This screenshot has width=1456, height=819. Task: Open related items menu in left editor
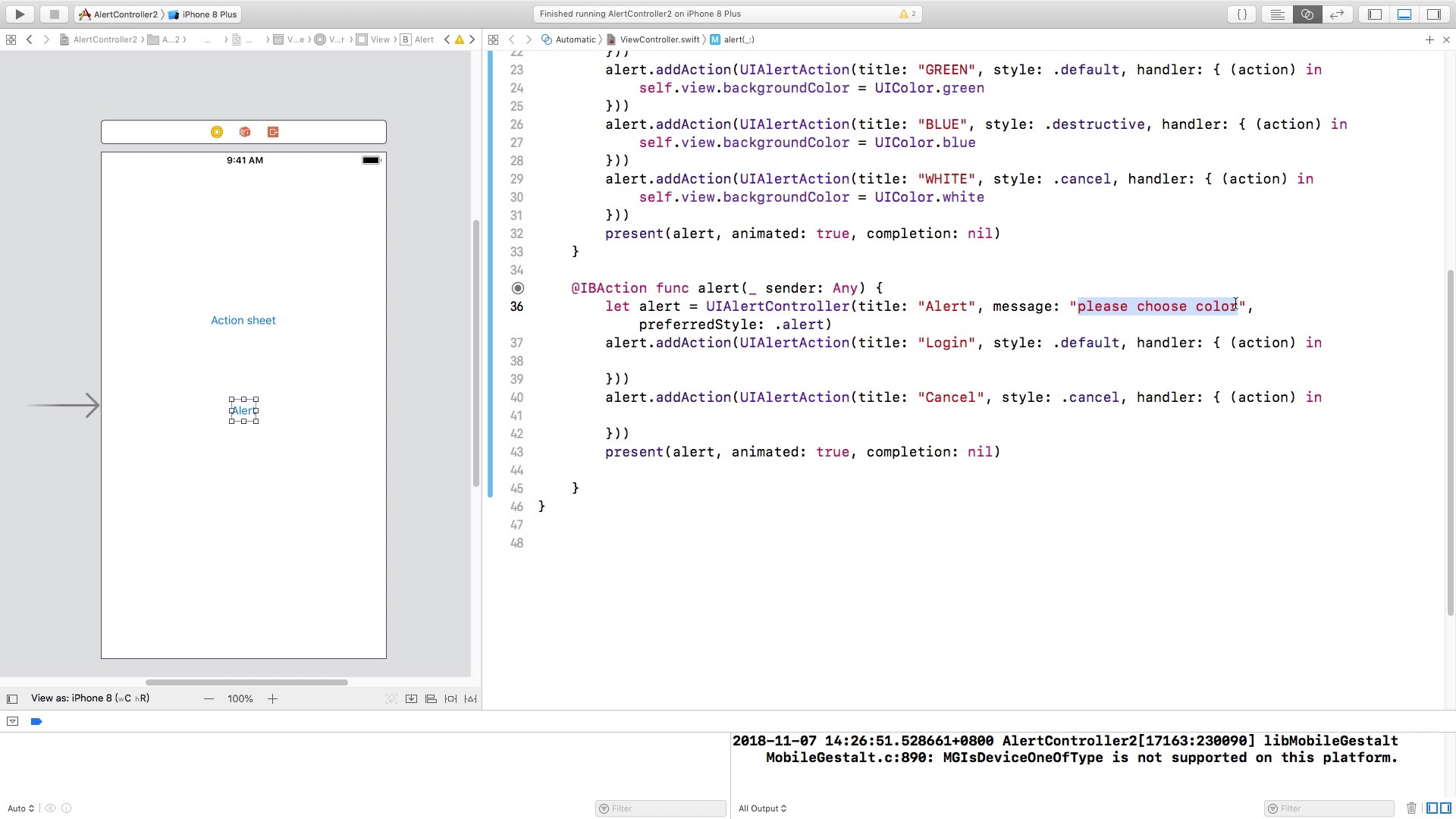click(x=11, y=39)
